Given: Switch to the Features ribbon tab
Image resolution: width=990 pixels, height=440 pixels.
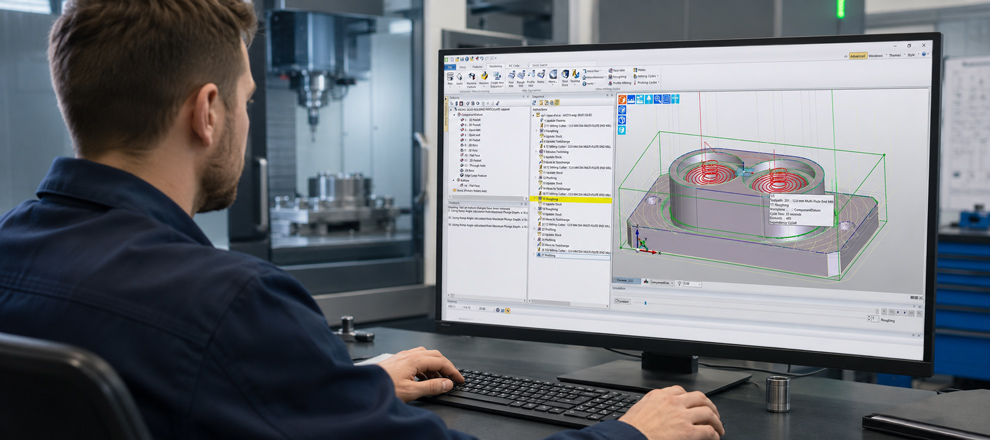Looking at the screenshot, I should [x=477, y=67].
